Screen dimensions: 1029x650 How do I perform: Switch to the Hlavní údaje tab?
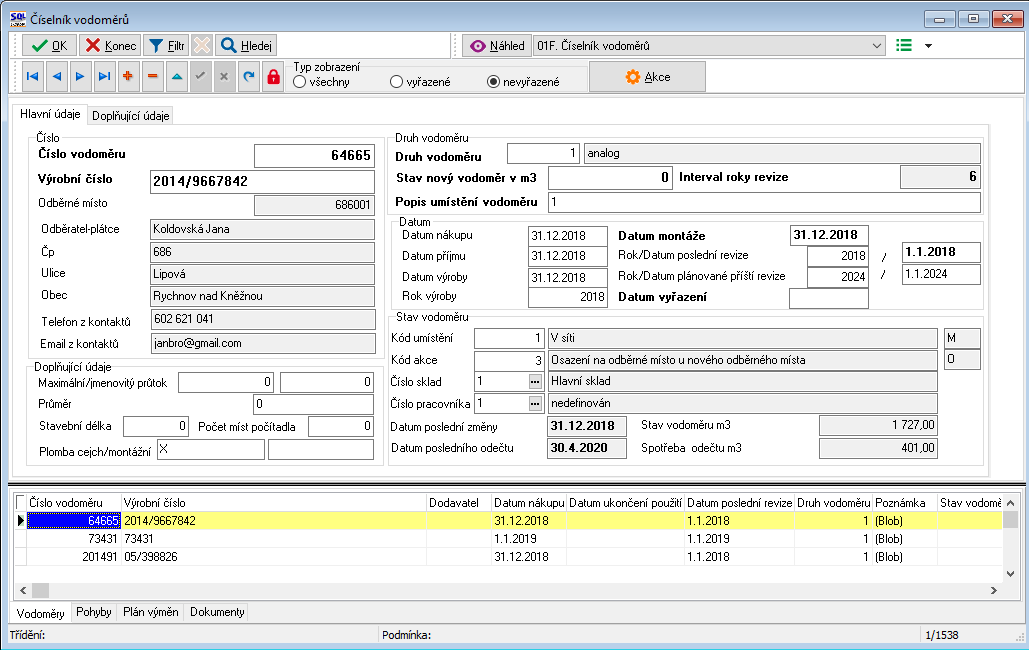(x=50, y=114)
